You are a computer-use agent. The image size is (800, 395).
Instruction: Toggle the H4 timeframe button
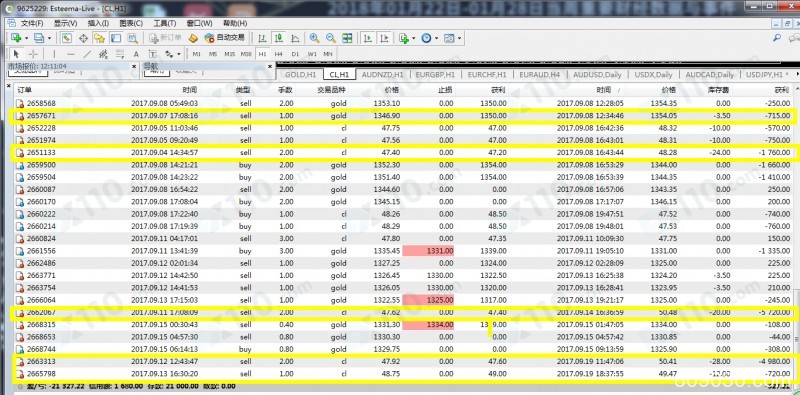click(x=279, y=54)
